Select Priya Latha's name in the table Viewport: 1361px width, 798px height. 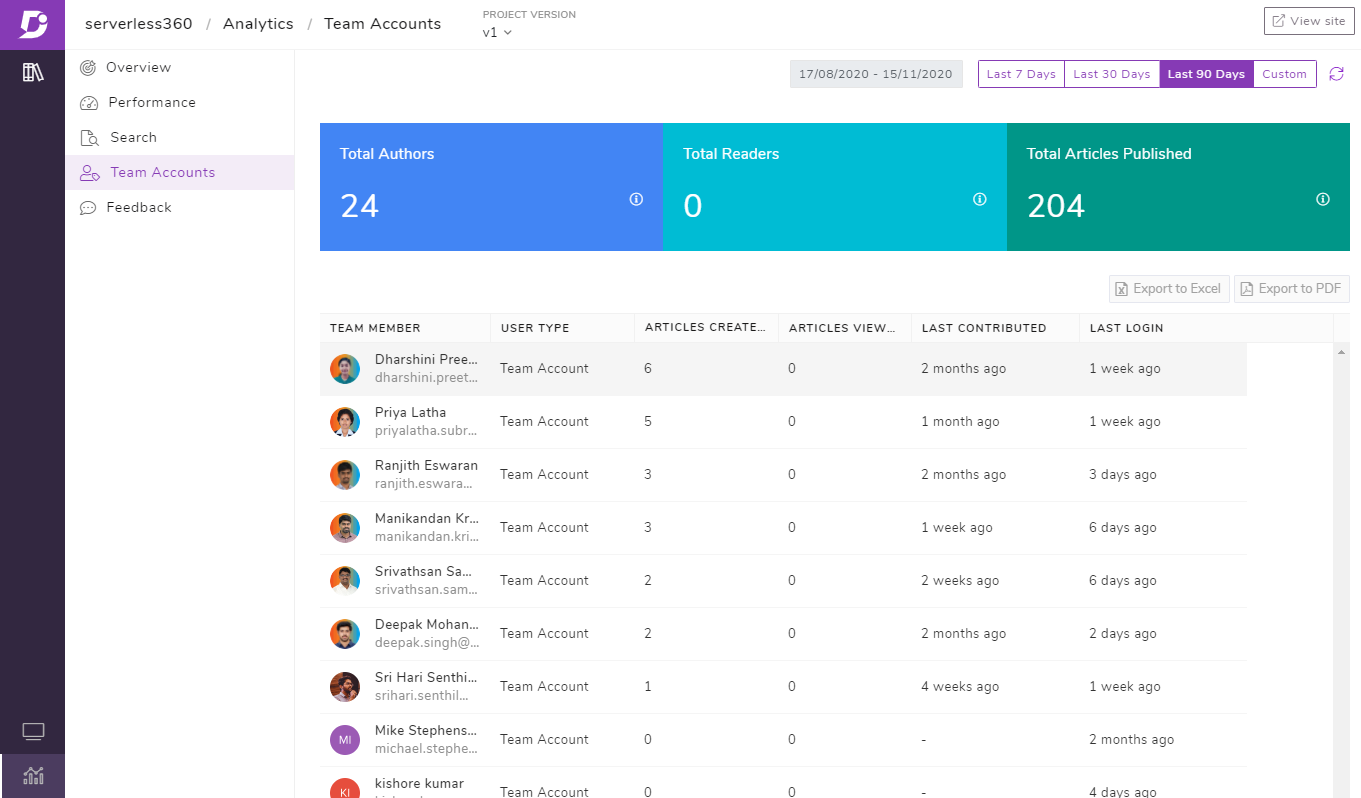tap(411, 412)
